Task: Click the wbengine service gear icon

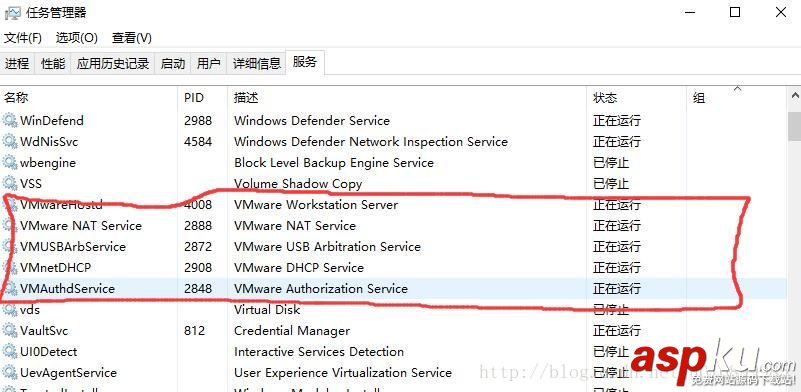Action: pos(10,163)
